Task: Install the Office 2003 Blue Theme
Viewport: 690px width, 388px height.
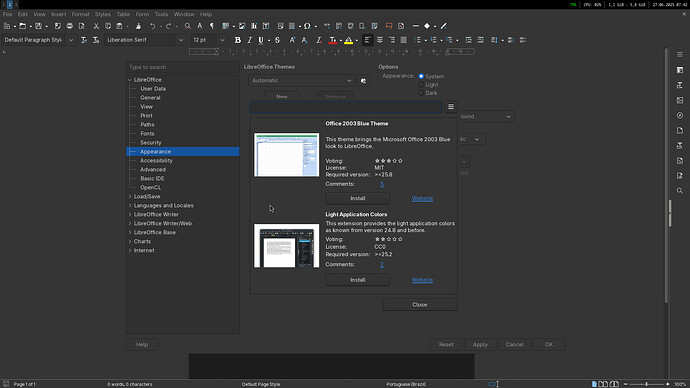Action: point(358,198)
